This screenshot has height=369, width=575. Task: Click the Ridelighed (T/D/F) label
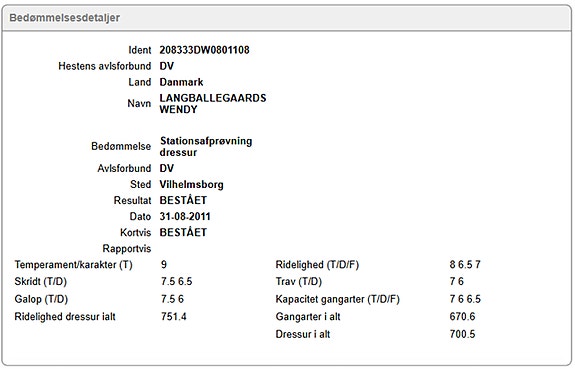(x=317, y=265)
